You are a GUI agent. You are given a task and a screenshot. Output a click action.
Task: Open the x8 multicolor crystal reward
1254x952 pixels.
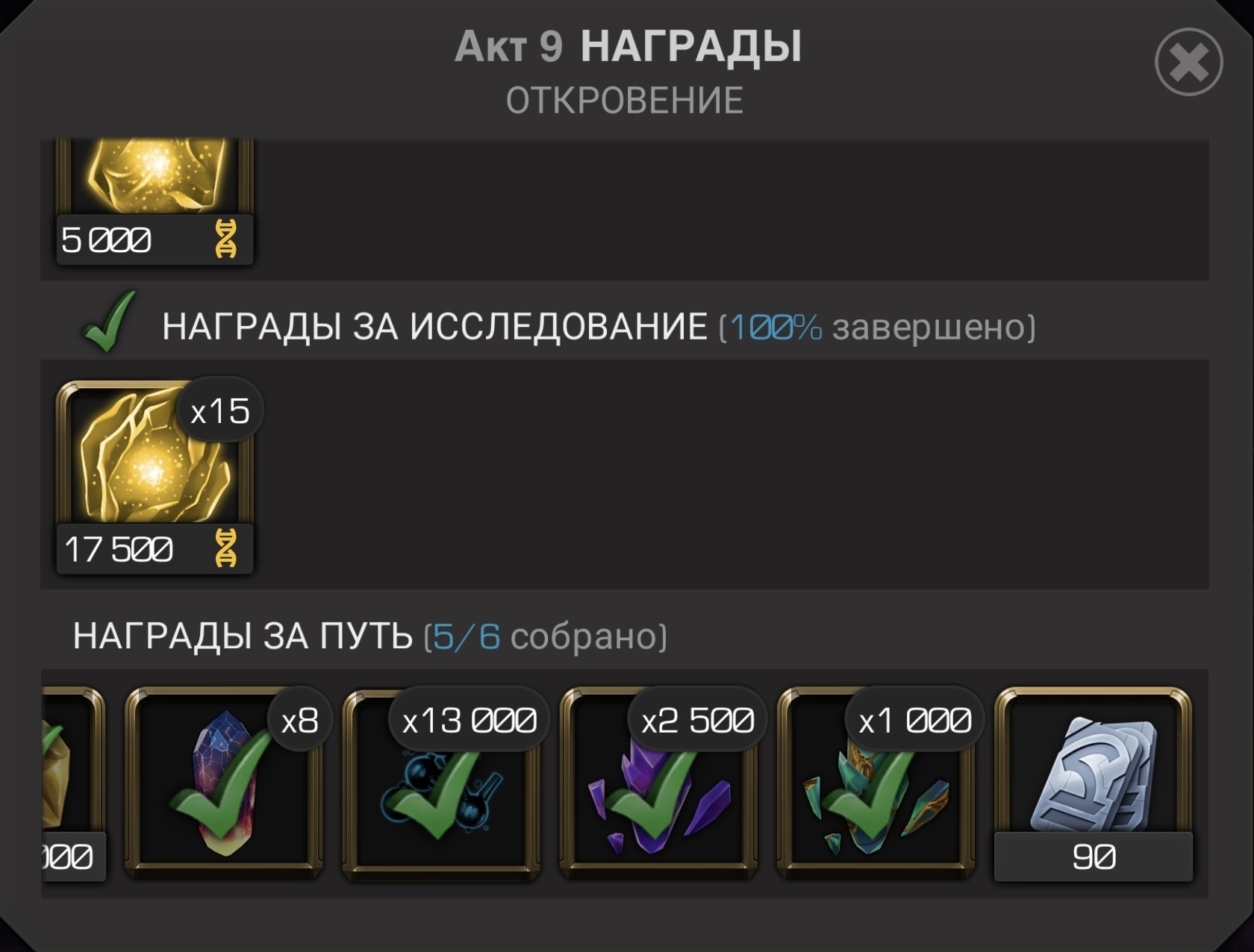(224, 781)
